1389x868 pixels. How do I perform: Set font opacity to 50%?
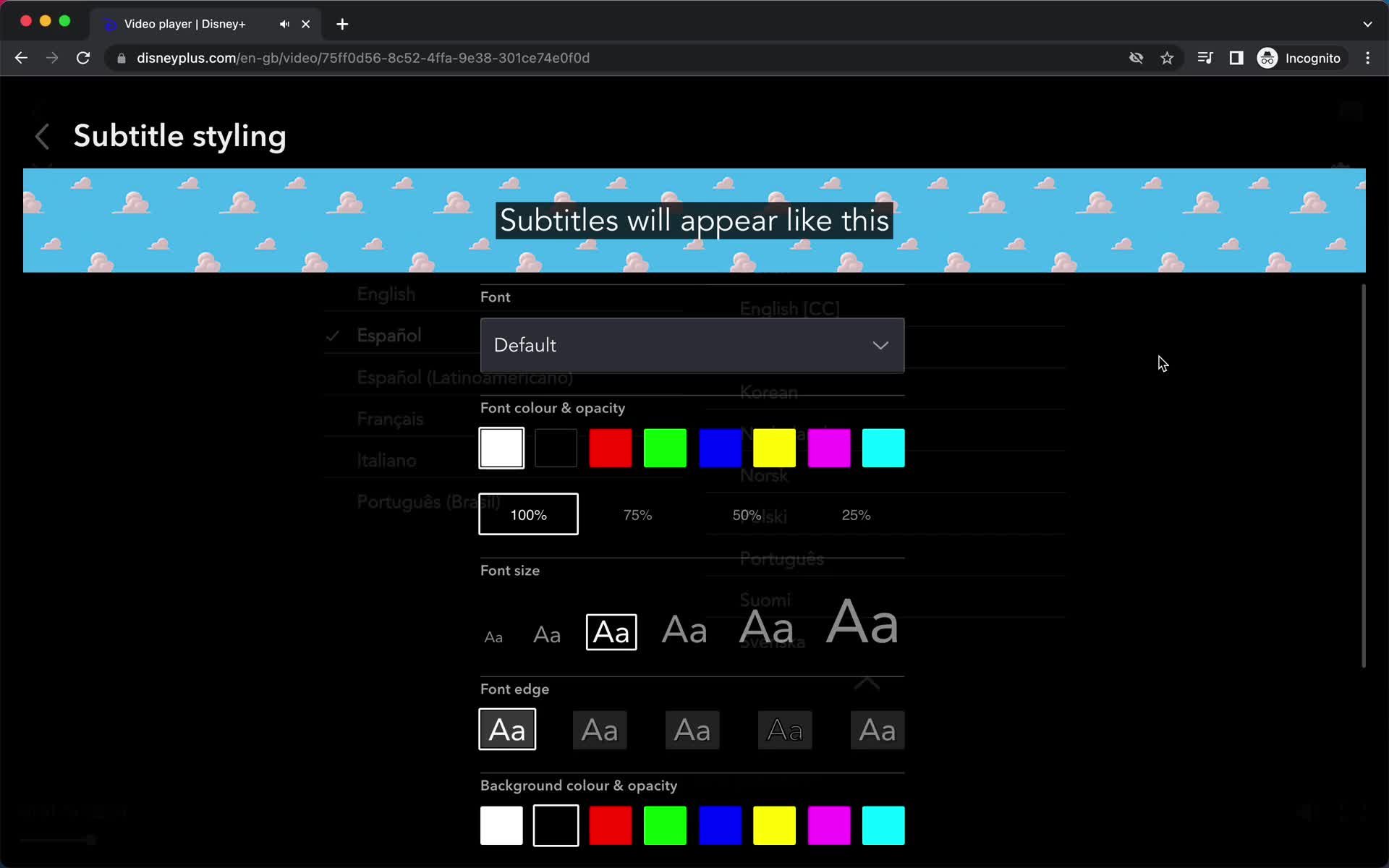747,514
